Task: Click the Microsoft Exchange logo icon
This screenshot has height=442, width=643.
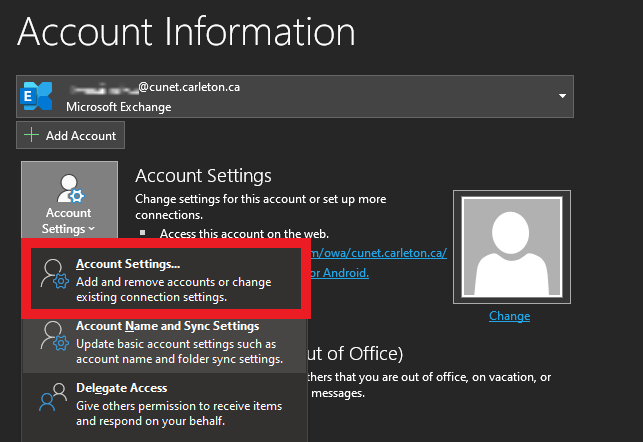Action: (x=37, y=96)
